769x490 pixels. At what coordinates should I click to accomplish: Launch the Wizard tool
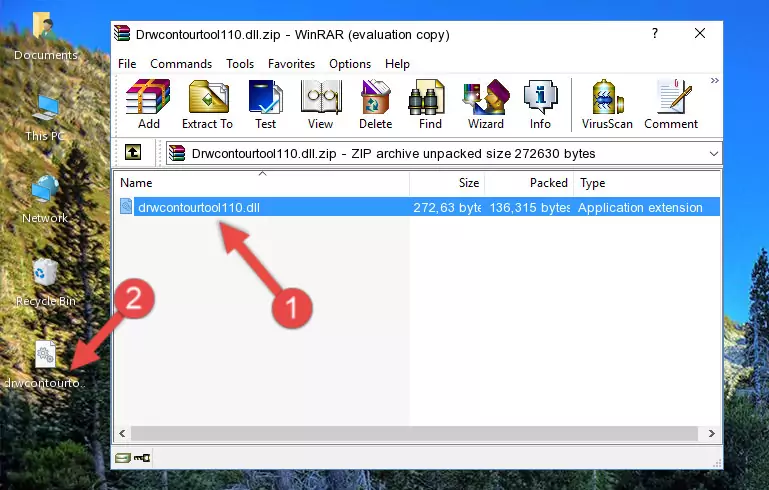pos(486,104)
